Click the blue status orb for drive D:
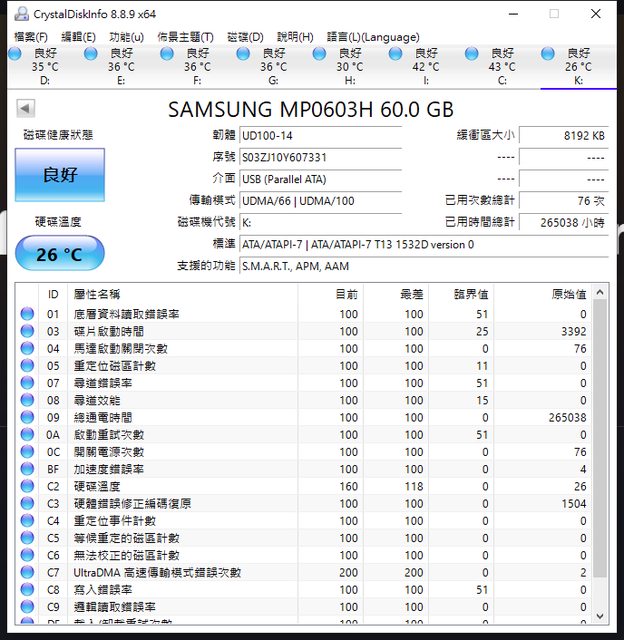The width and height of the screenshot is (624, 640). pyautogui.click(x=15, y=53)
